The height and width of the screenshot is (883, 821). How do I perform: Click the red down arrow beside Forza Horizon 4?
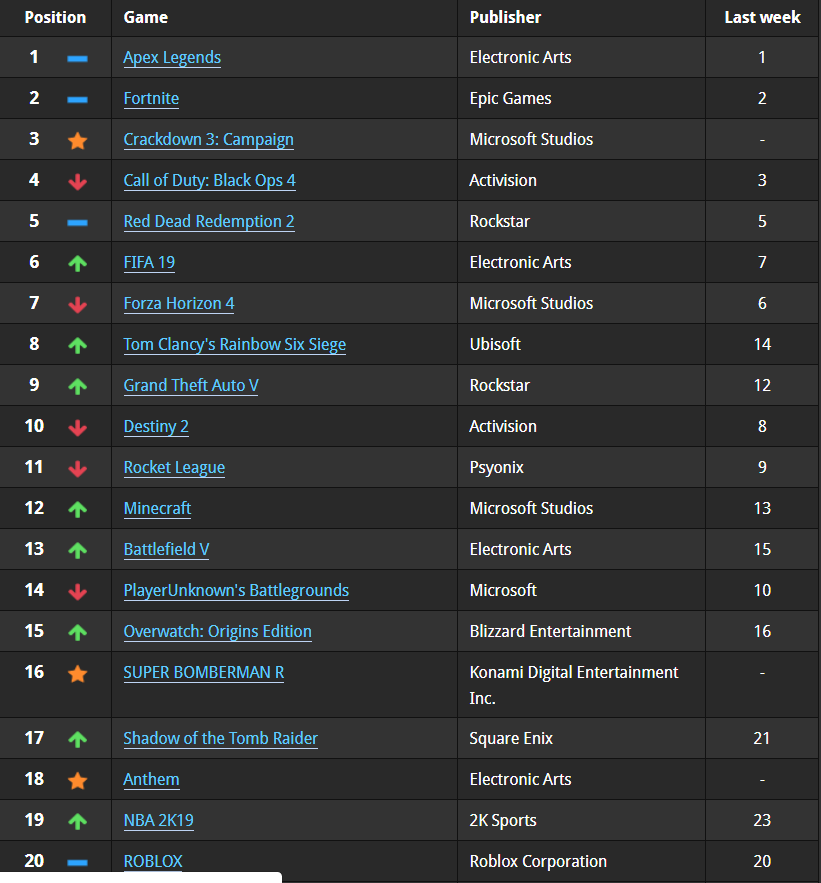click(x=77, y=304)
